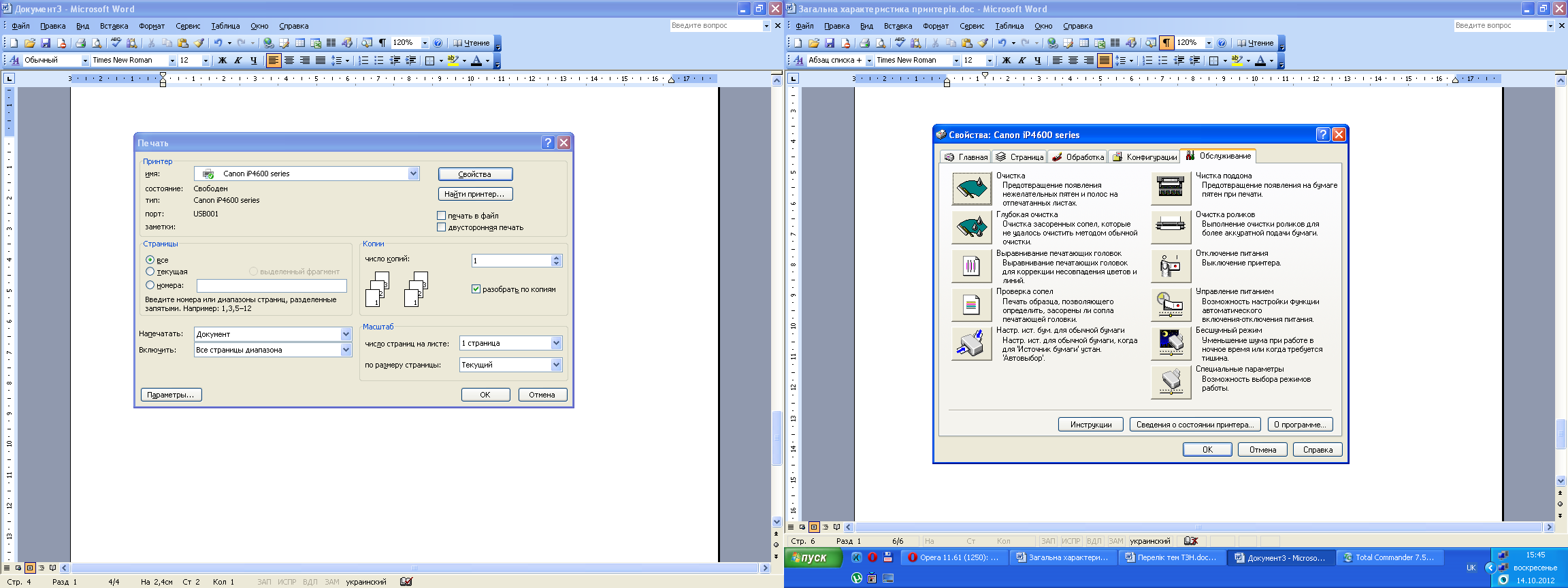Click Save diskette icon in Документ3 toolbar

[x=46, y=43]
